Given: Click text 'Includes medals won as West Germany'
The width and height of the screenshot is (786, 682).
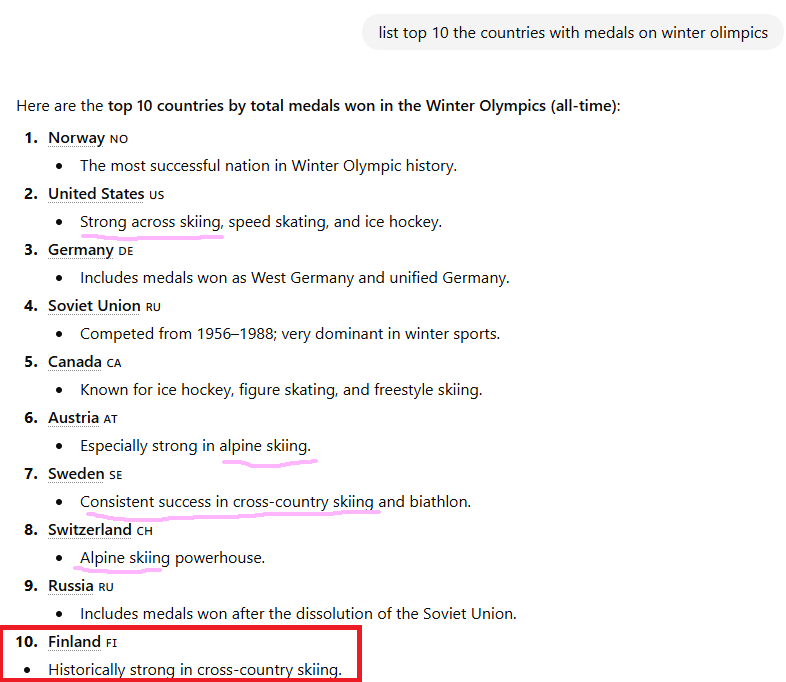Looking at the screenshot, I should (217, 278).
